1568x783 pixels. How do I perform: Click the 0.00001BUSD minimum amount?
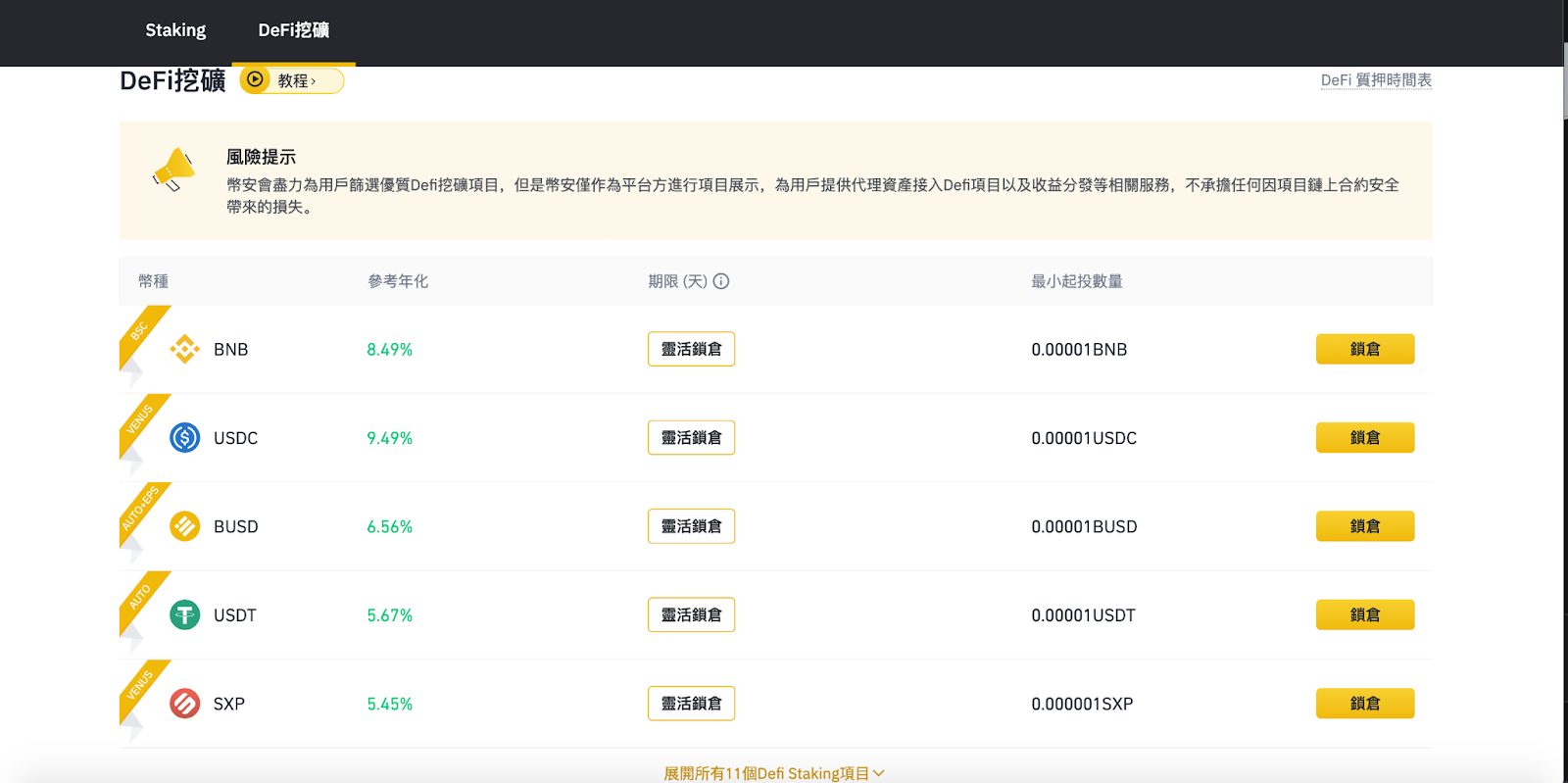click(1084, 527)
